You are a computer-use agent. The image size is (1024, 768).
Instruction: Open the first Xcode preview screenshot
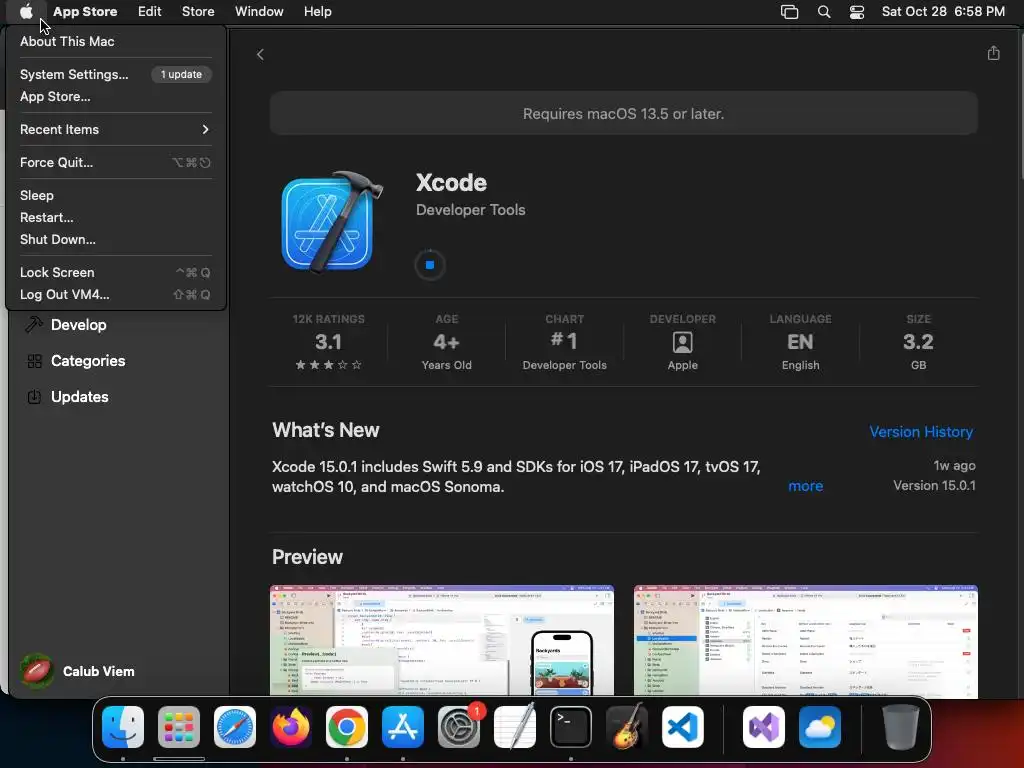(x=441, y=640)
